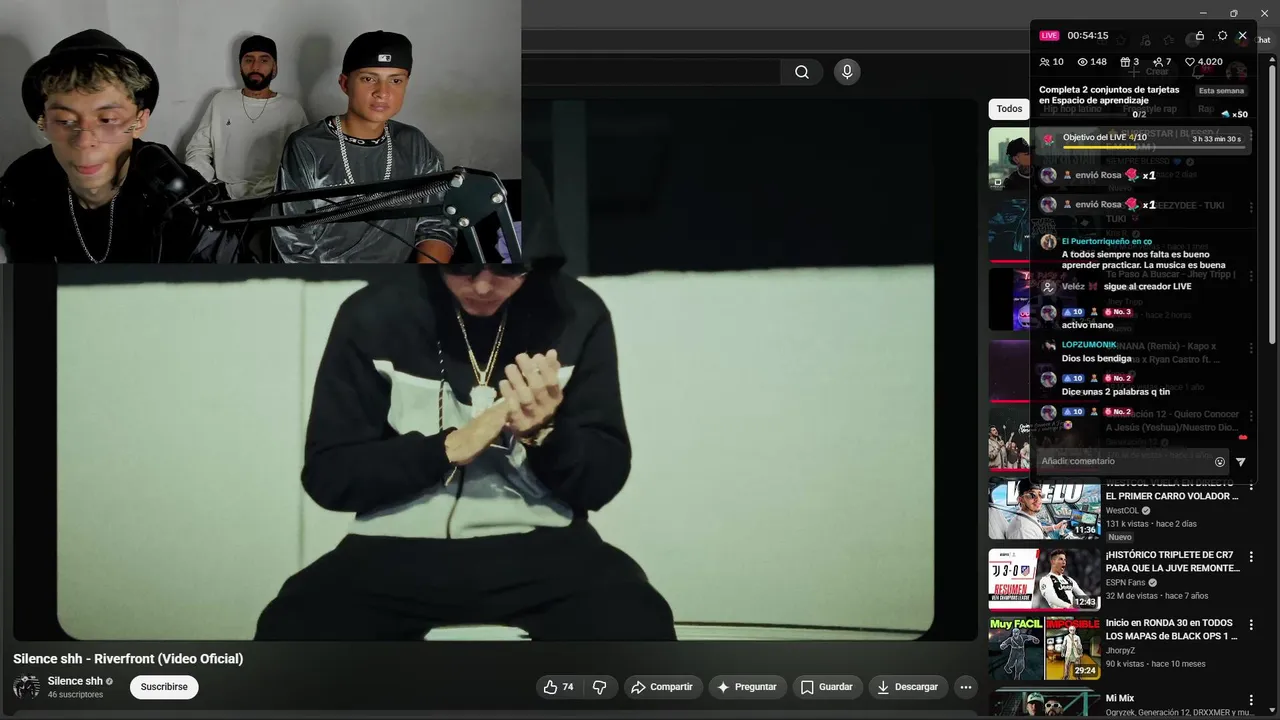This screenshot has width=1280, height=720.
Task: Click the 'activo mano' chat message
Action: pyautogui.click(x=1087, y=325)
